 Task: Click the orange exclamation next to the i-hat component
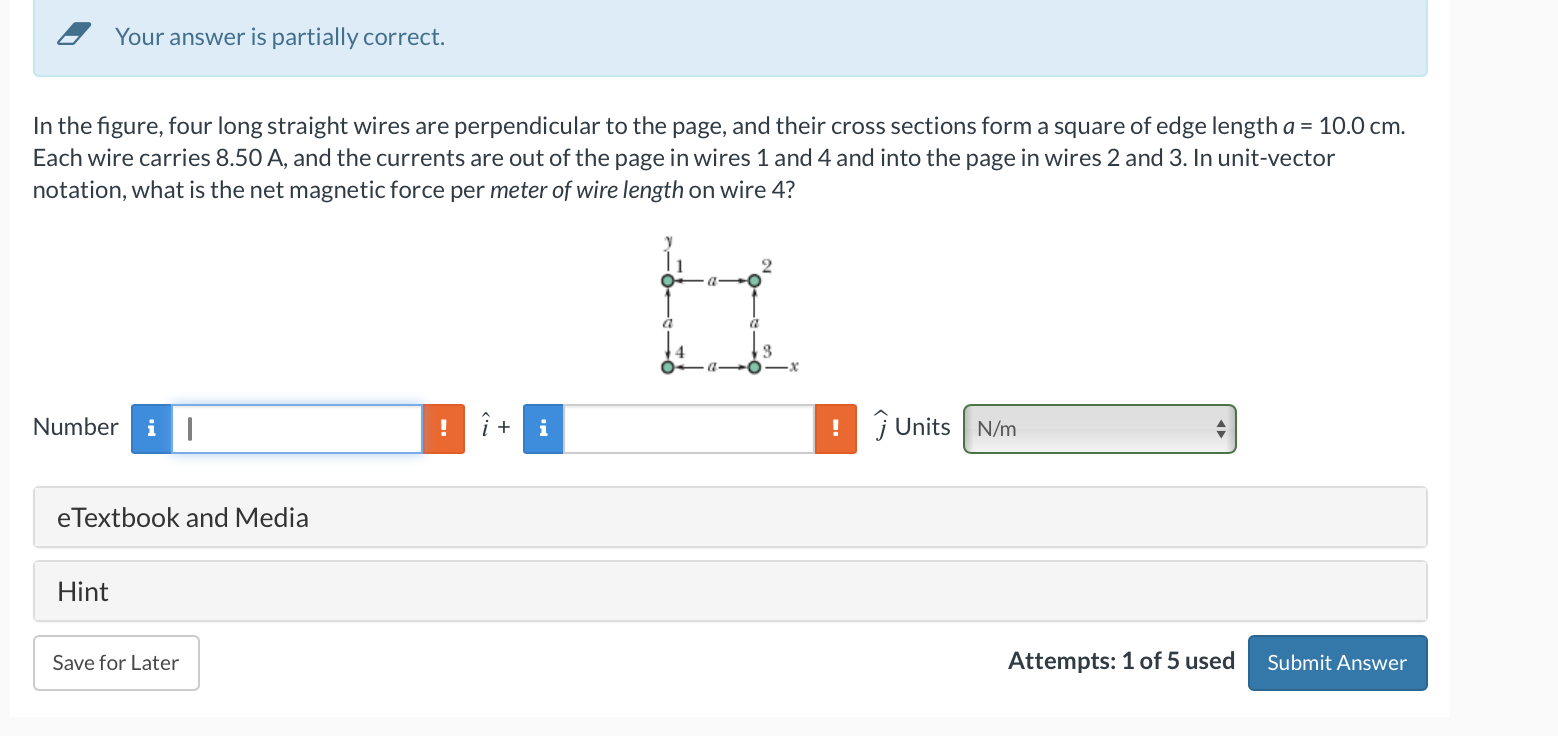[x=444, y=428]
